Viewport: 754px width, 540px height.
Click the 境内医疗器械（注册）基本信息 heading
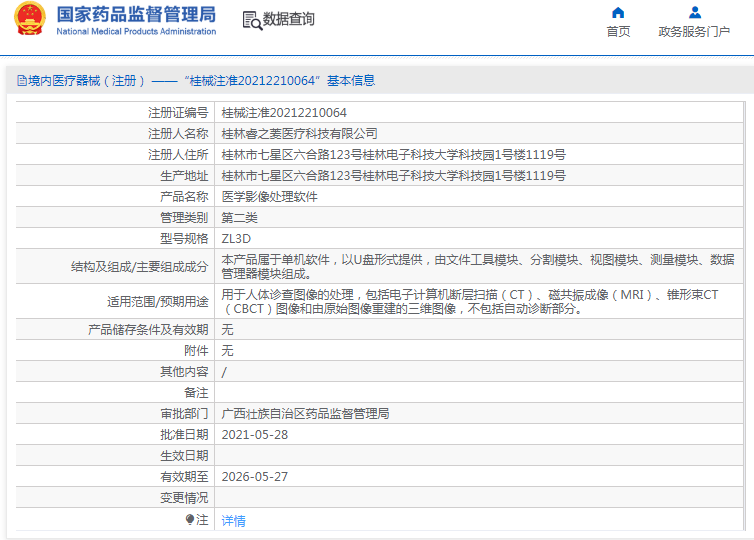click(196, 80)
